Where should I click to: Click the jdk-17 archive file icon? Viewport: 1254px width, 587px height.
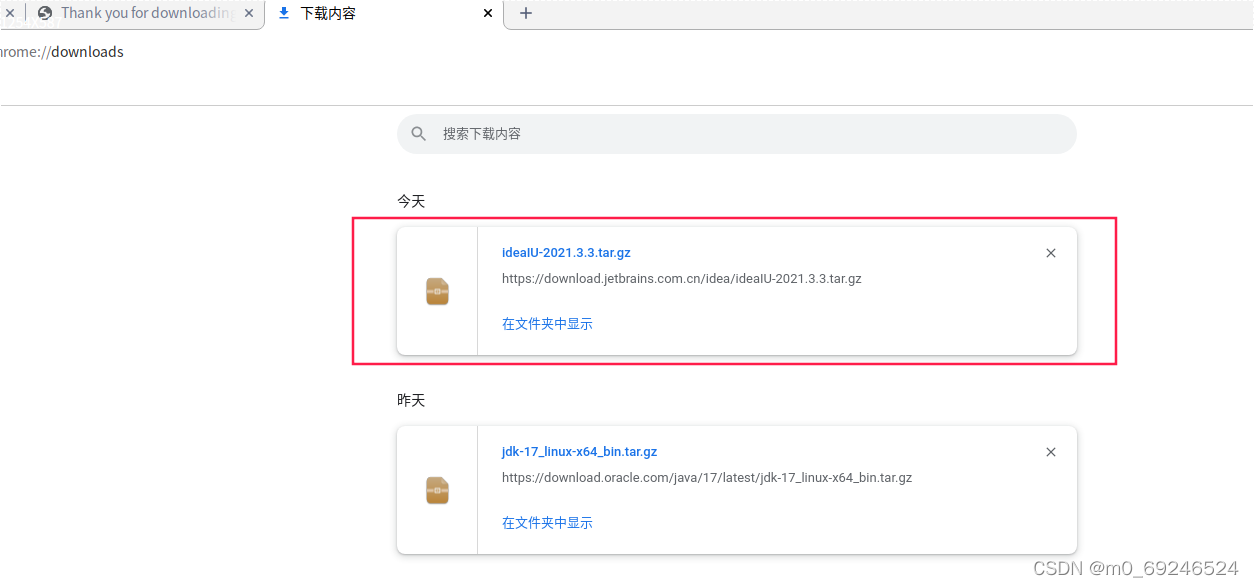point(437,490)
